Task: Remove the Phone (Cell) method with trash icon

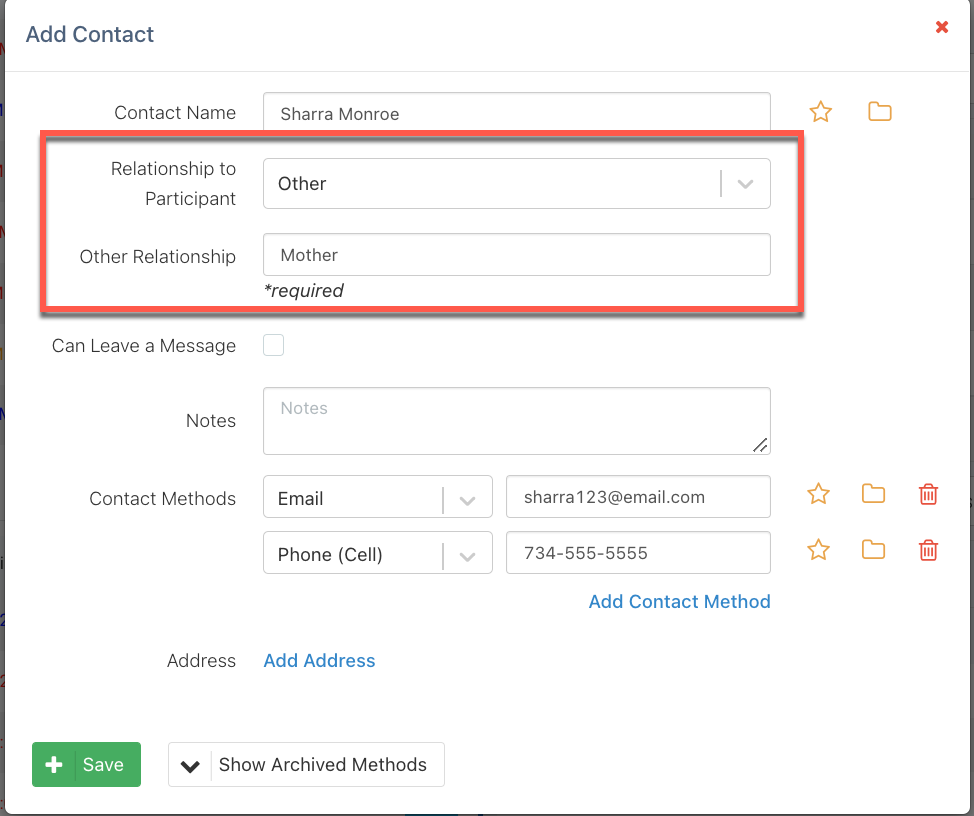Action: click(928, 550)
